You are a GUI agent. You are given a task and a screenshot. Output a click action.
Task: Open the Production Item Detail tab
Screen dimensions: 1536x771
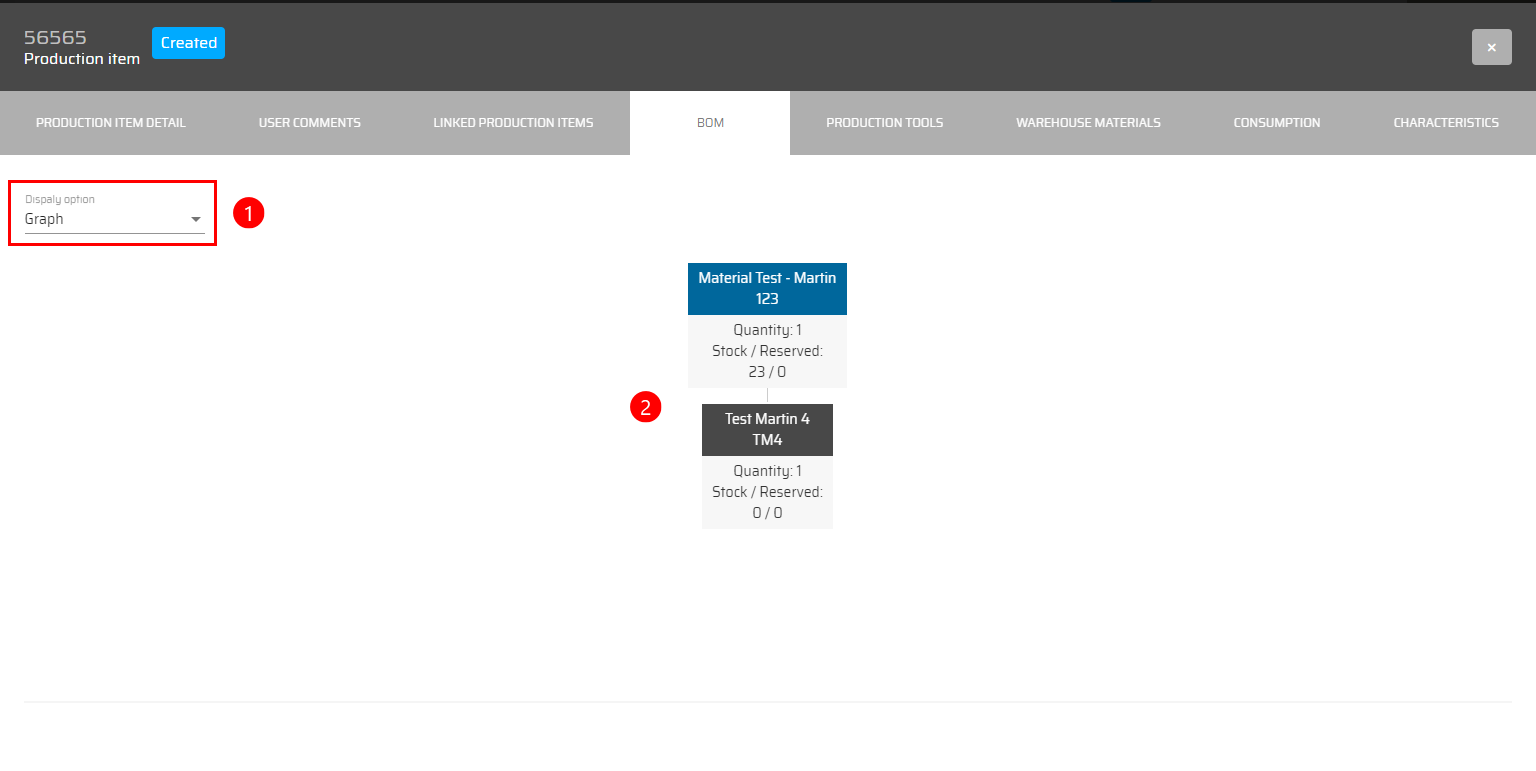[111, 123]
